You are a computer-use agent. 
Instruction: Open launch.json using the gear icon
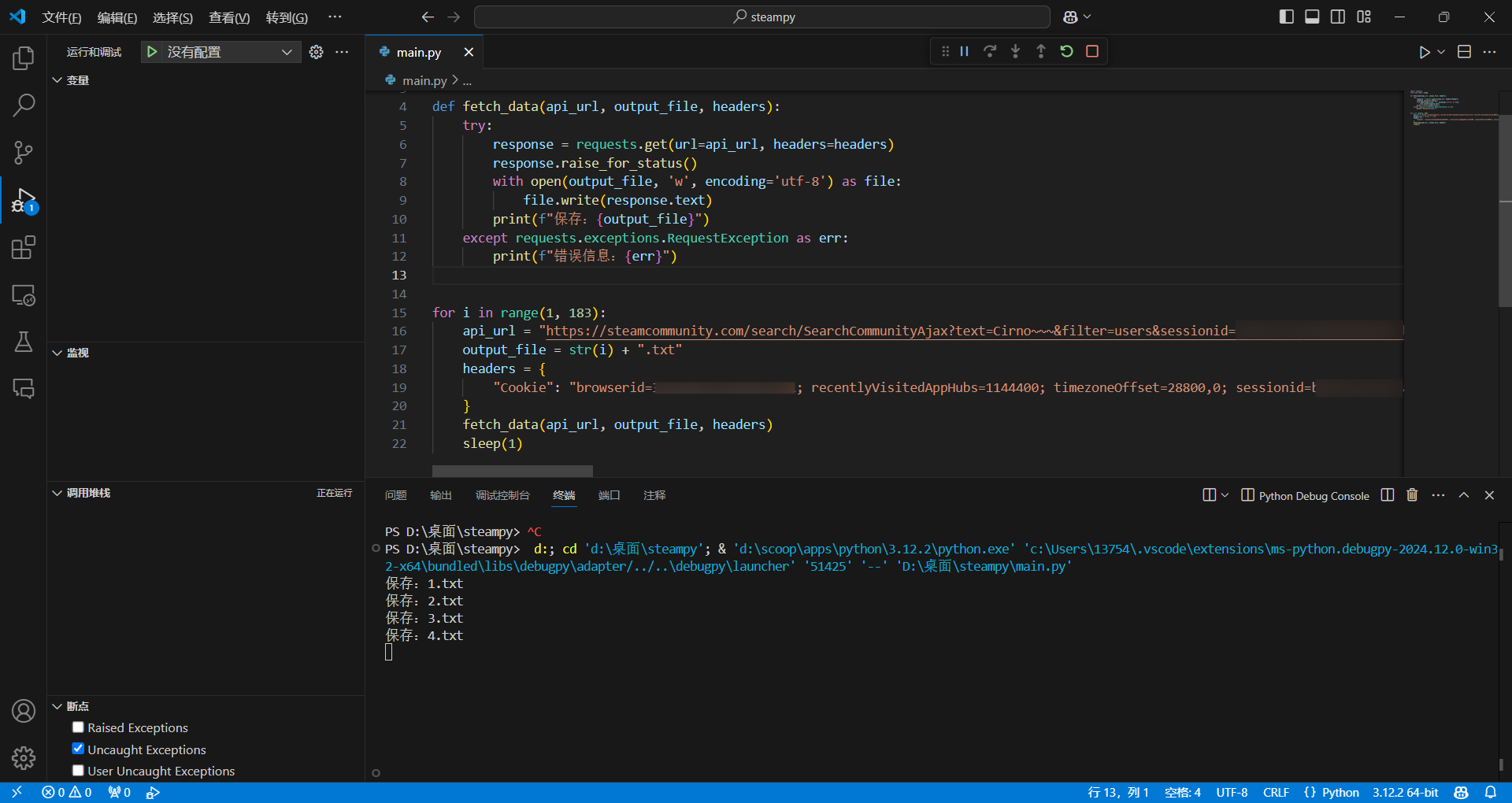tap(317, 52)
